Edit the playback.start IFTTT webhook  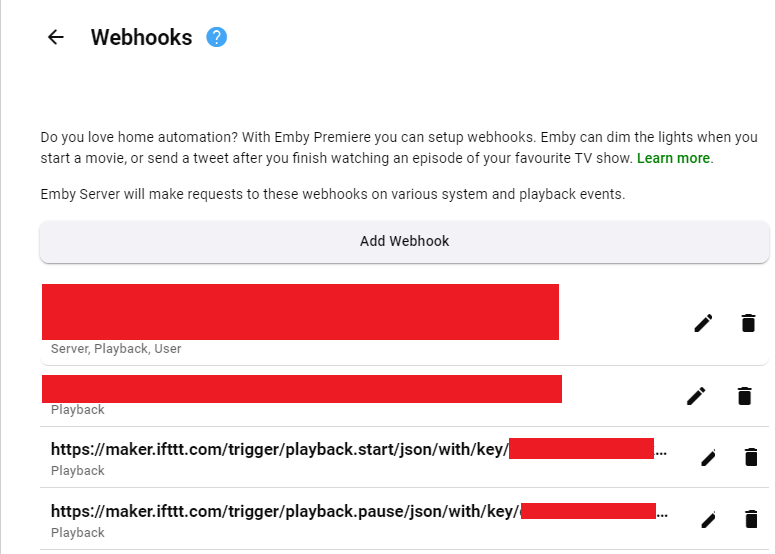pos(709,458)
